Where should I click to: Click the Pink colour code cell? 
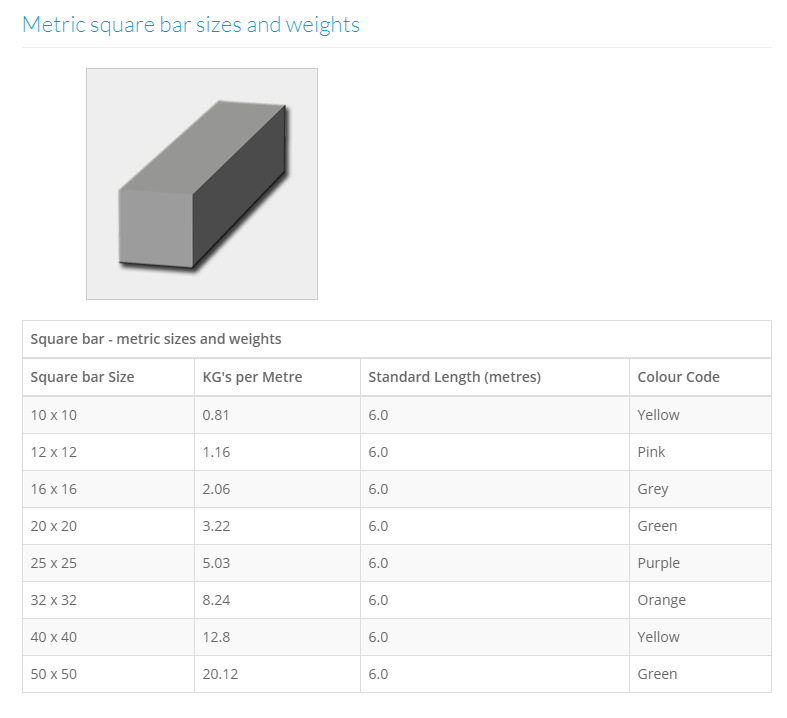pos(651,452)
